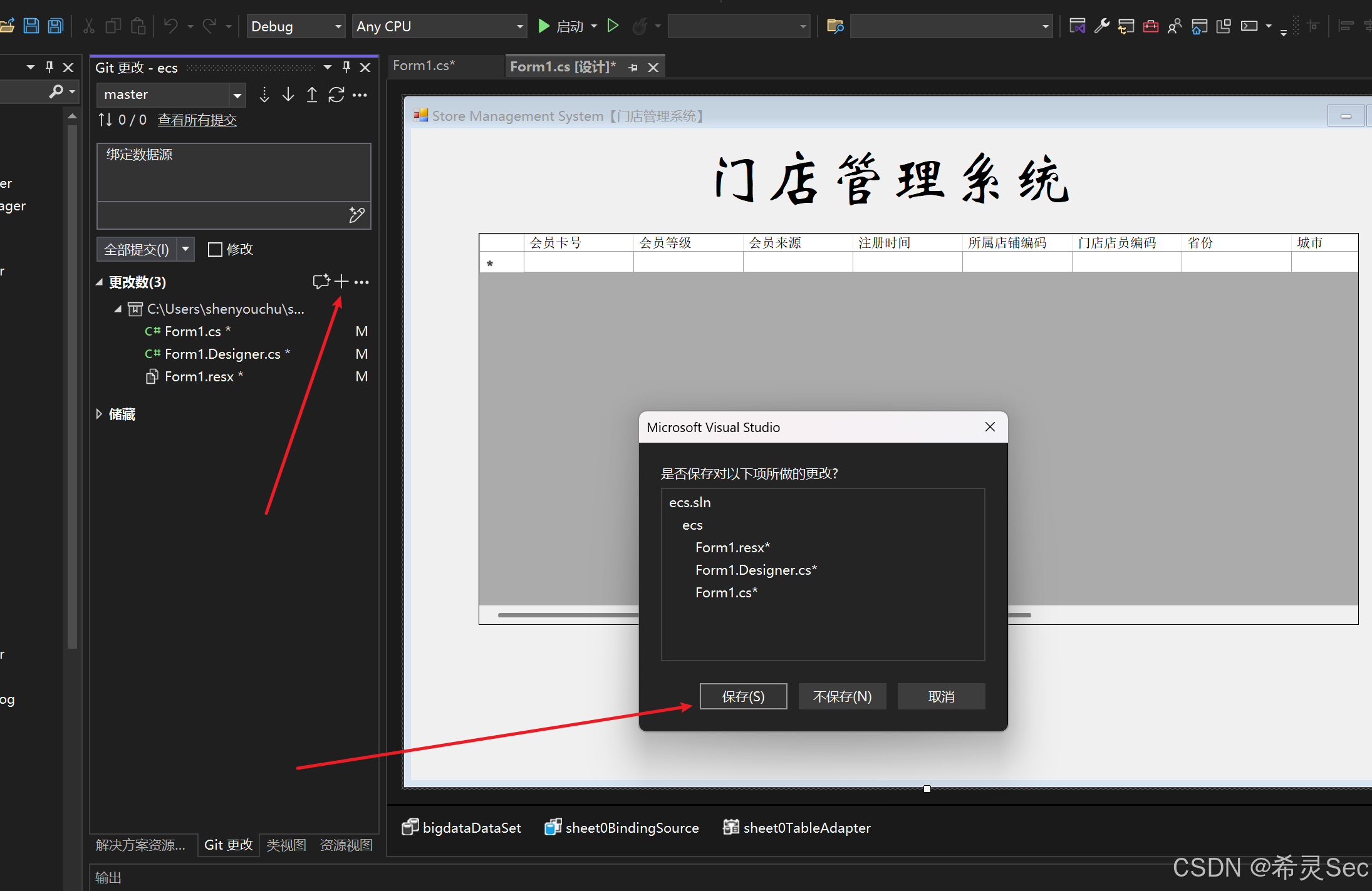Click the Git fetch icon
Viewport: 1372px width, 891px height.
pos(264,95)
